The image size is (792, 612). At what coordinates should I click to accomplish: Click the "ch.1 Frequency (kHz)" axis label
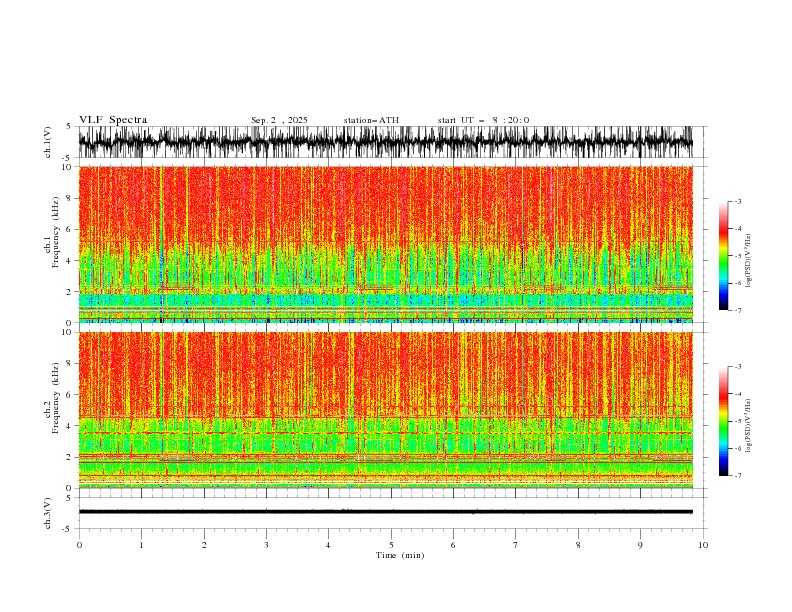click(x=52, y=233)
